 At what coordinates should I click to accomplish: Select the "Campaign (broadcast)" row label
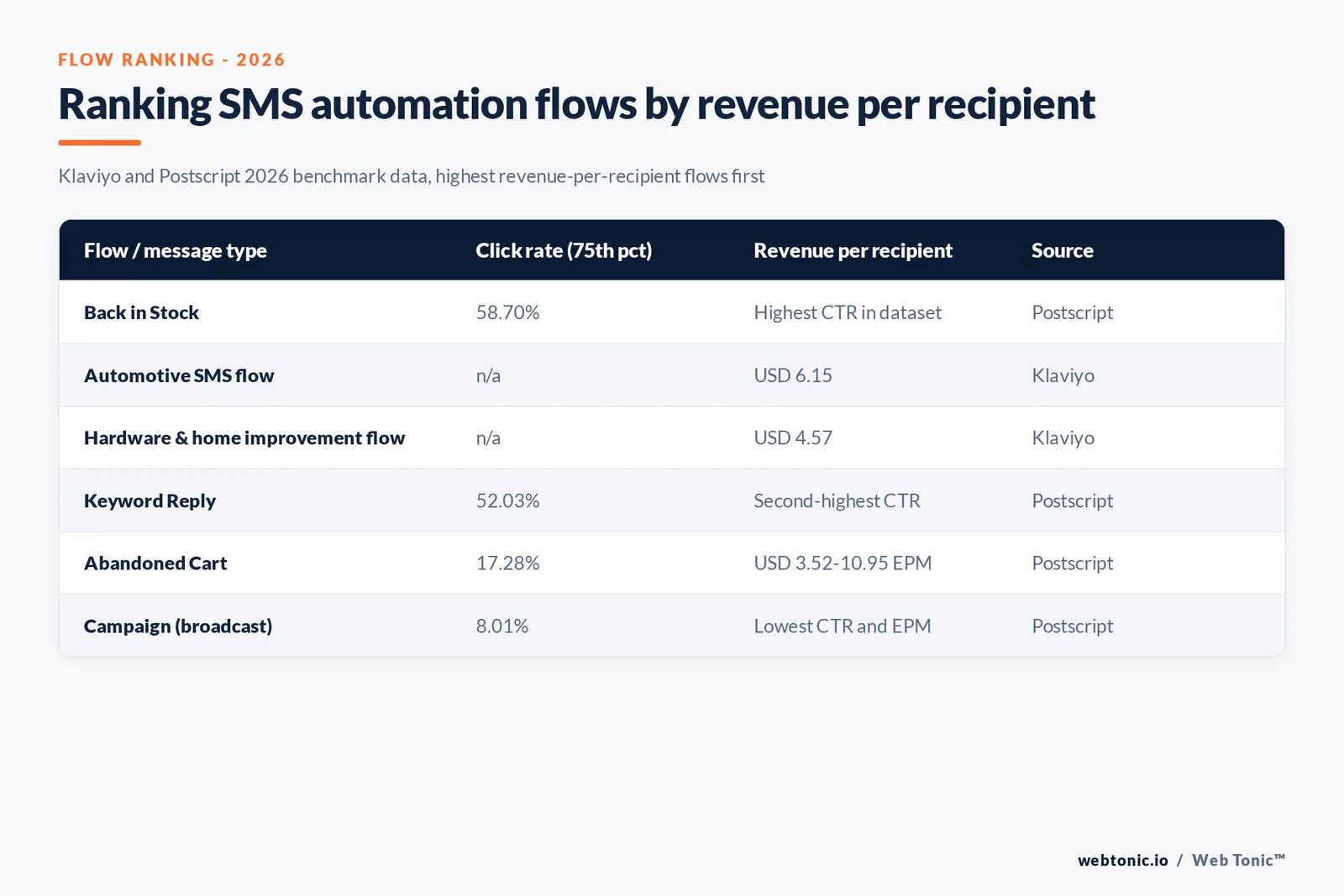point(178,626)
